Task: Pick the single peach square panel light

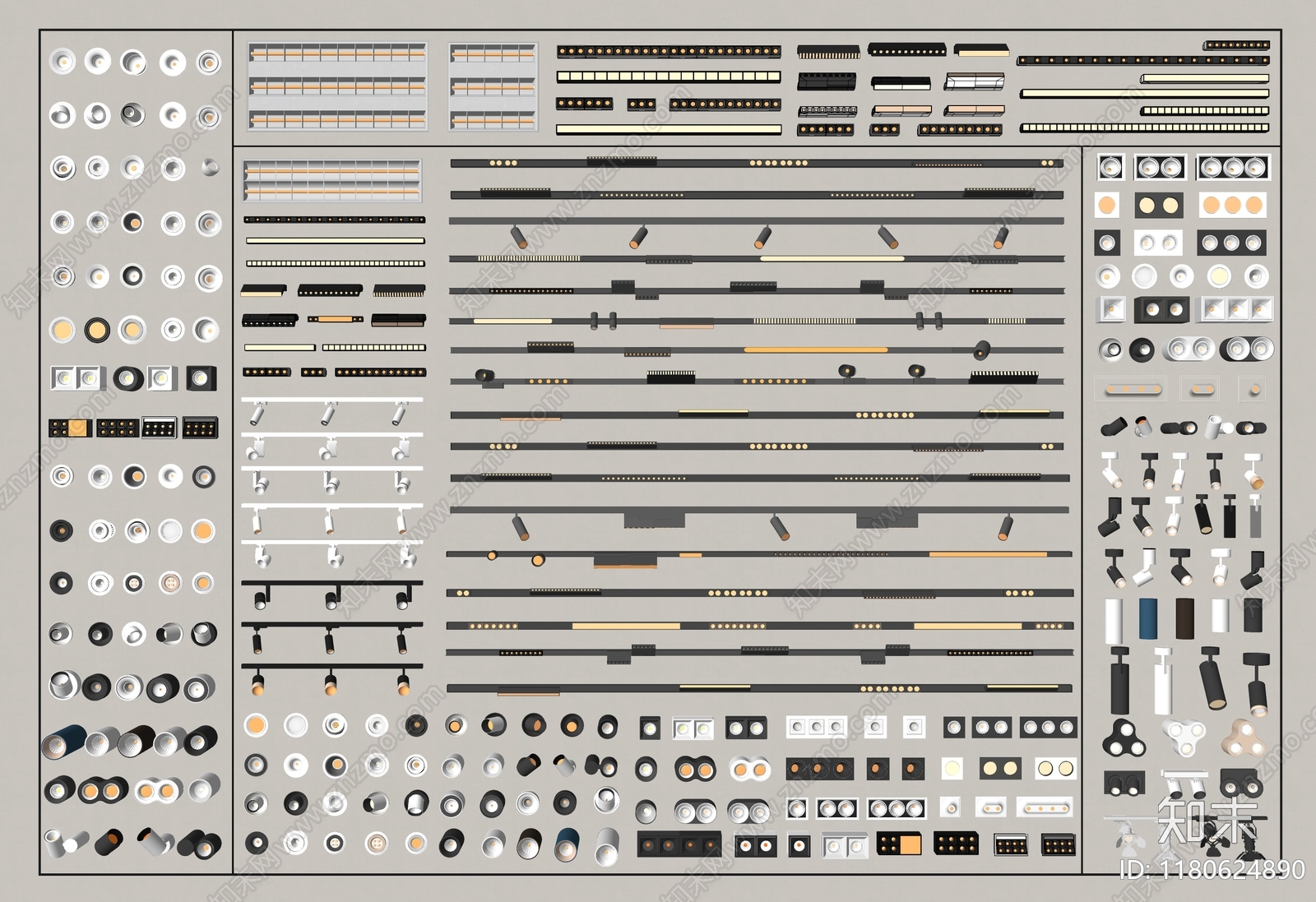Action: pyautogui.click(x=1108, y=205)
